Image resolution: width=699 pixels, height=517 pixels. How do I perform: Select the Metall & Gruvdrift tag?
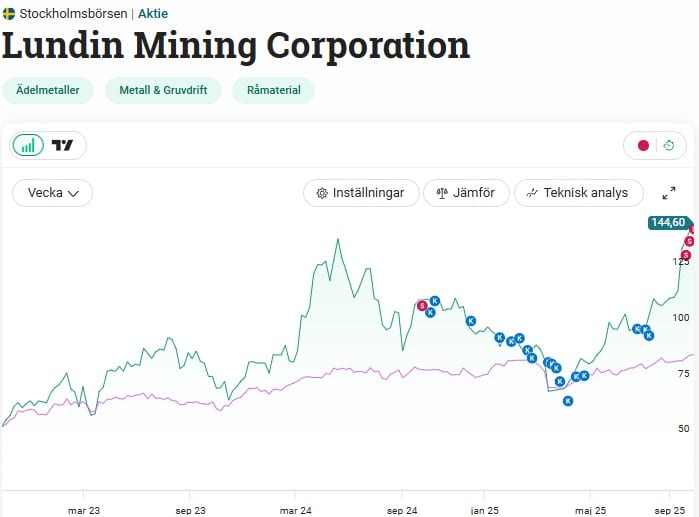(x=163, y=90)
